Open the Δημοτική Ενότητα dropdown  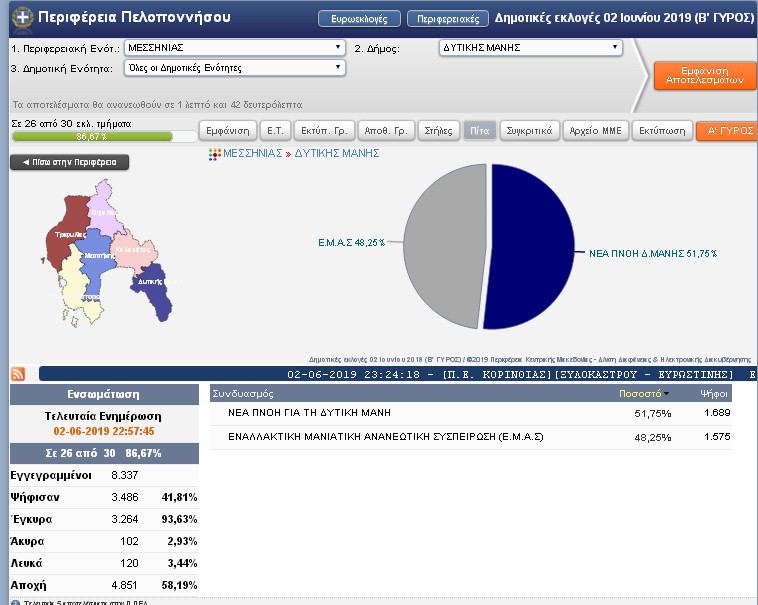[x=235, y=68]
